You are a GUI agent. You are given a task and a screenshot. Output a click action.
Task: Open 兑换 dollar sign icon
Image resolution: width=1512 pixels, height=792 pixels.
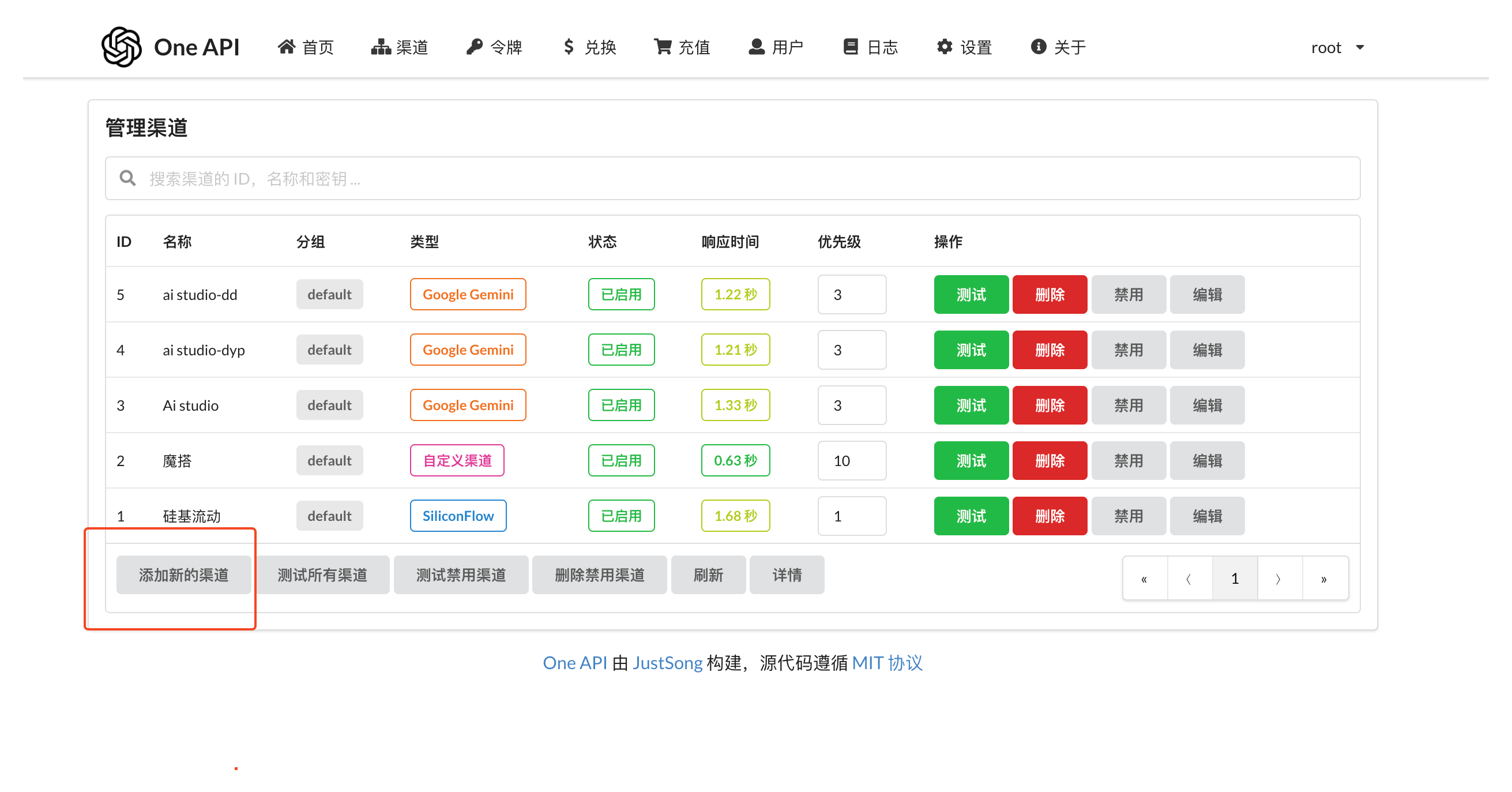click(x=568, y=47)
